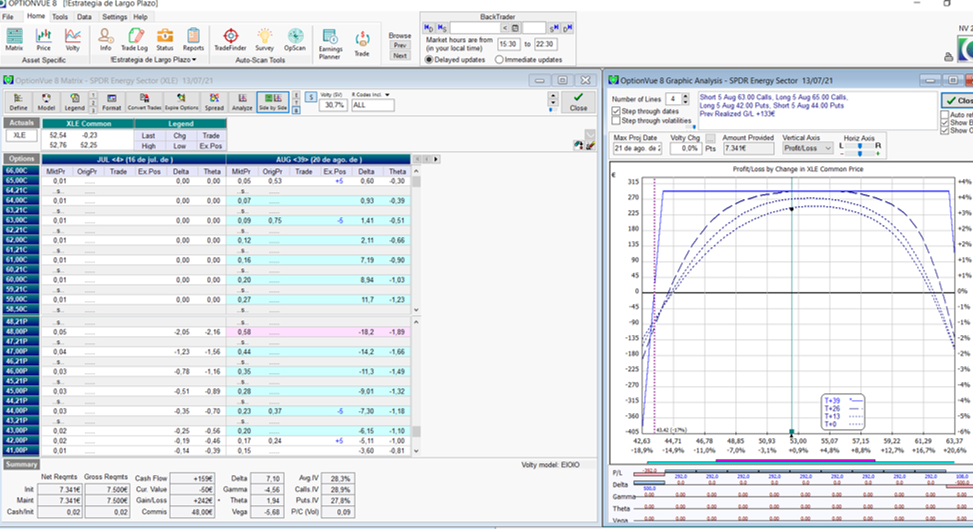Toggle the Step through dates checkbox
The image size is (973, 529).
[616, 111]
